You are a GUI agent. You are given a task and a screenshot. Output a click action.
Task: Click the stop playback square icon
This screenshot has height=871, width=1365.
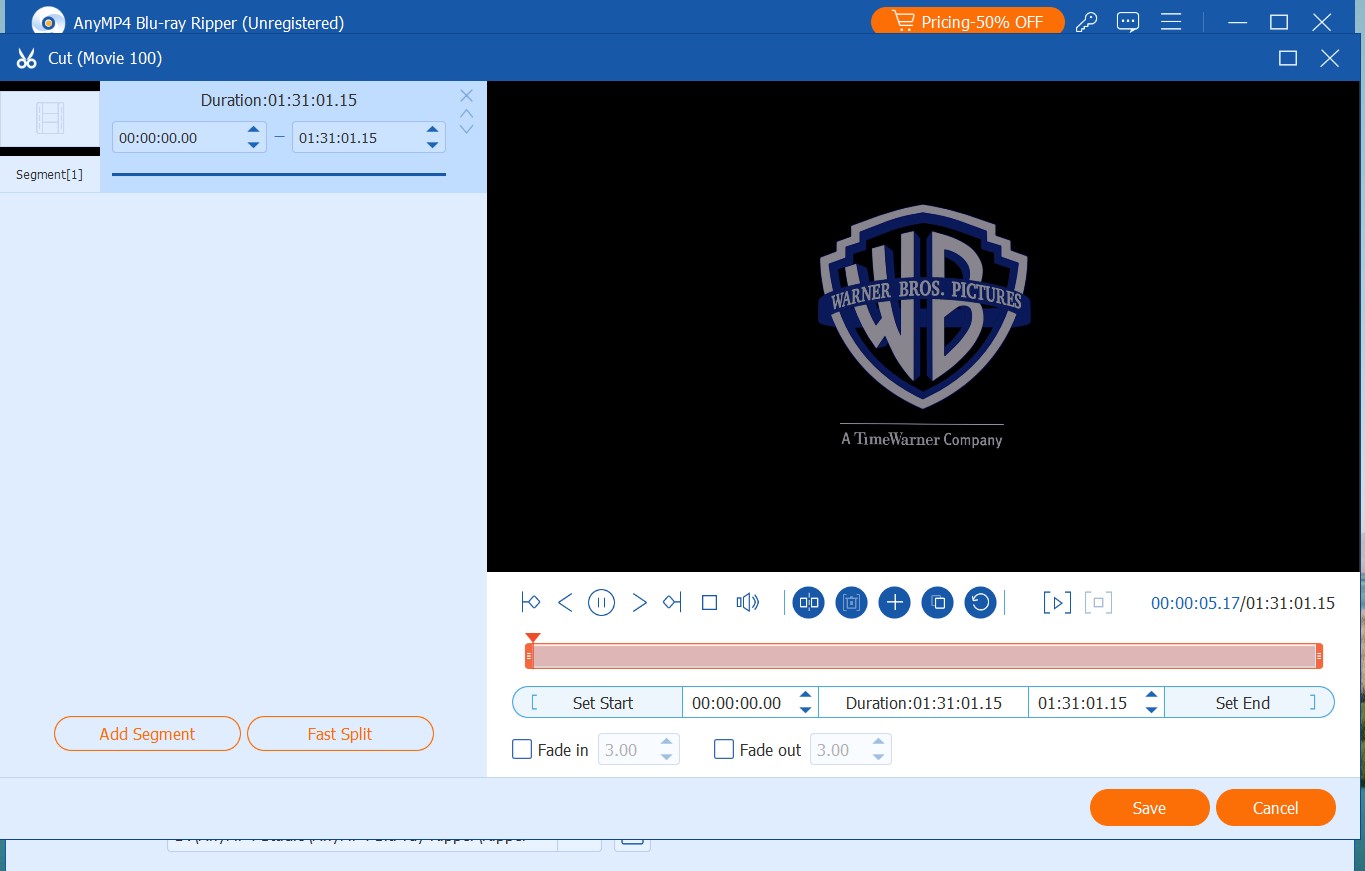tap(709, 602)
